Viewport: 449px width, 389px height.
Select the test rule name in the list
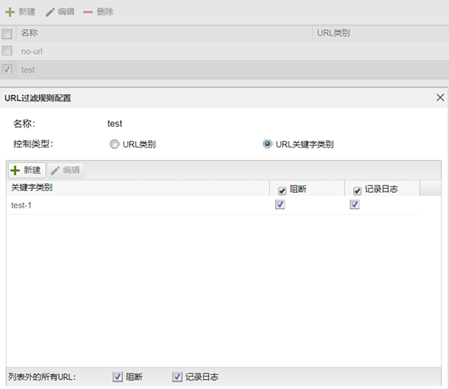click(x=28, y=70)
